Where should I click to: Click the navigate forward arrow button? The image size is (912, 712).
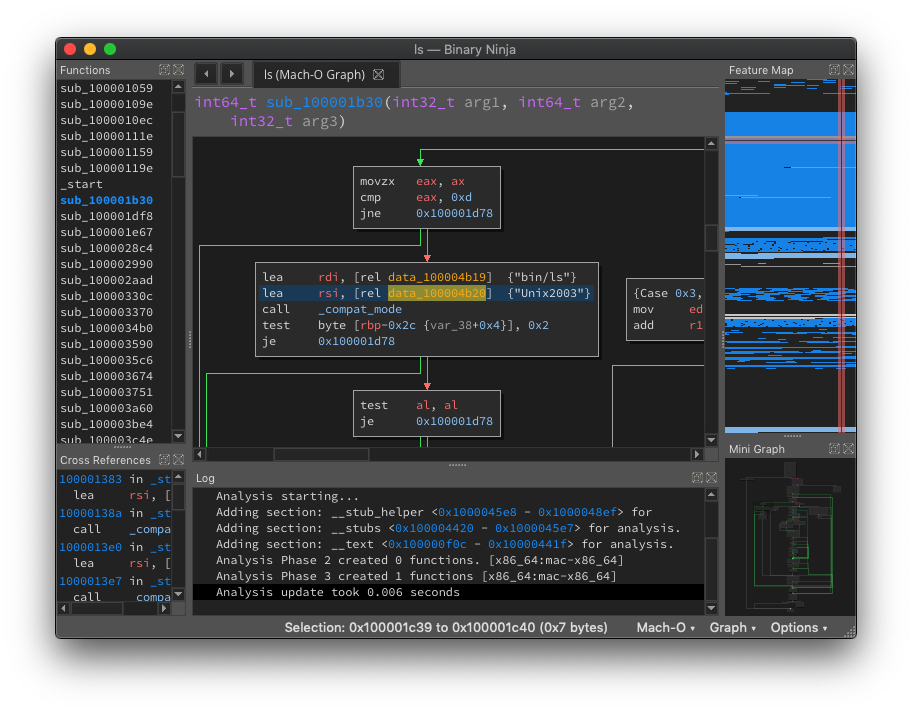point(231,74)
